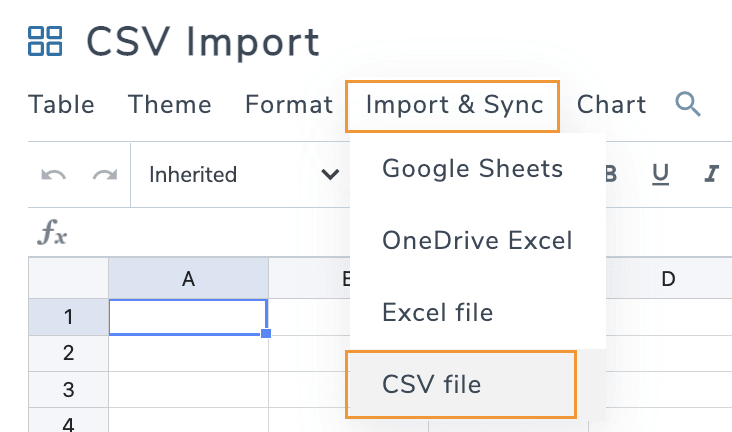Open the Chart menu
This screenshot has width=732, height=432.
(611, 105)
